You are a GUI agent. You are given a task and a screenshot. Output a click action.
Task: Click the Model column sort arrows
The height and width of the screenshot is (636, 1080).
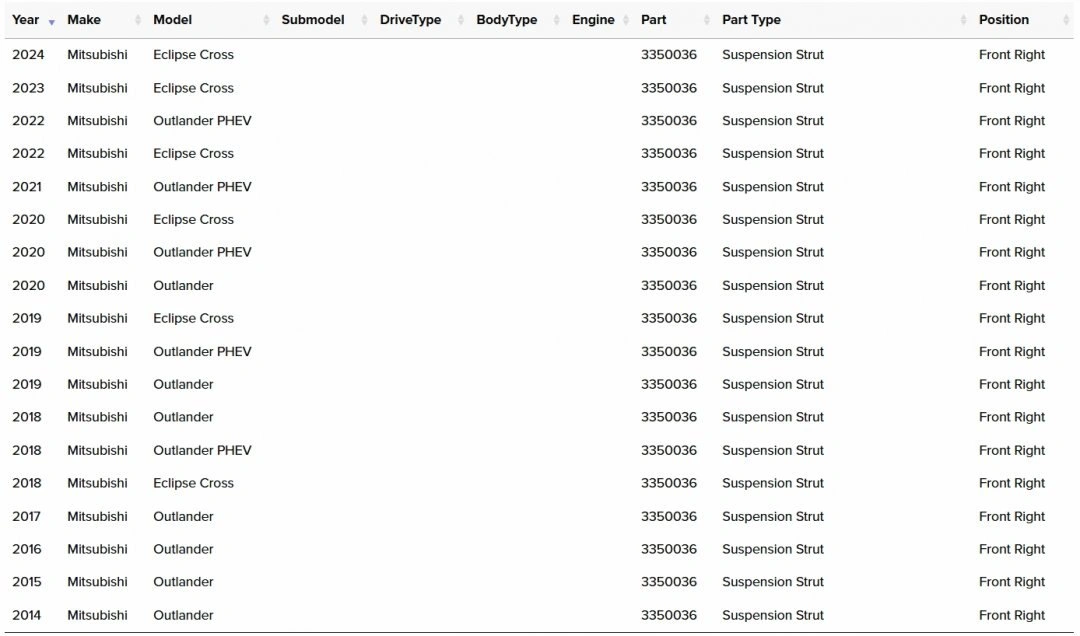[266, 20]
